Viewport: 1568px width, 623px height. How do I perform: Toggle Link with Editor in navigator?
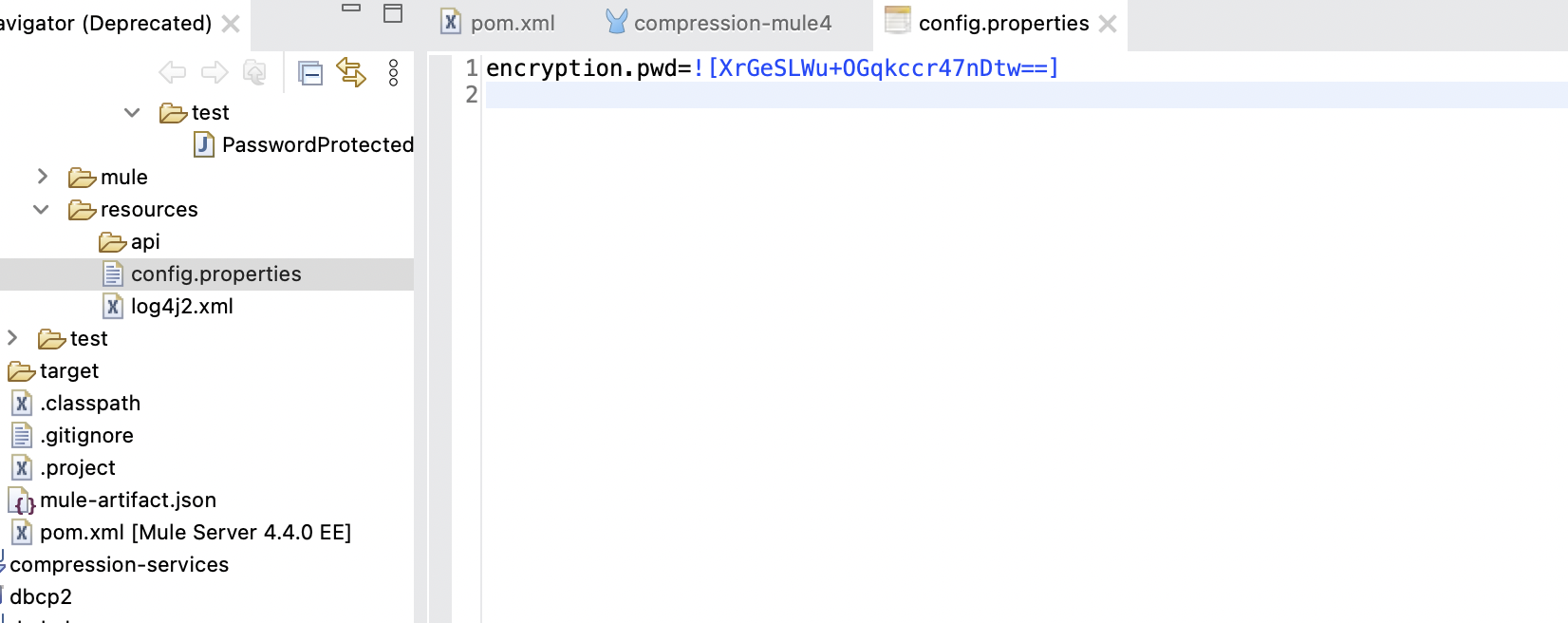coord(351,73)
